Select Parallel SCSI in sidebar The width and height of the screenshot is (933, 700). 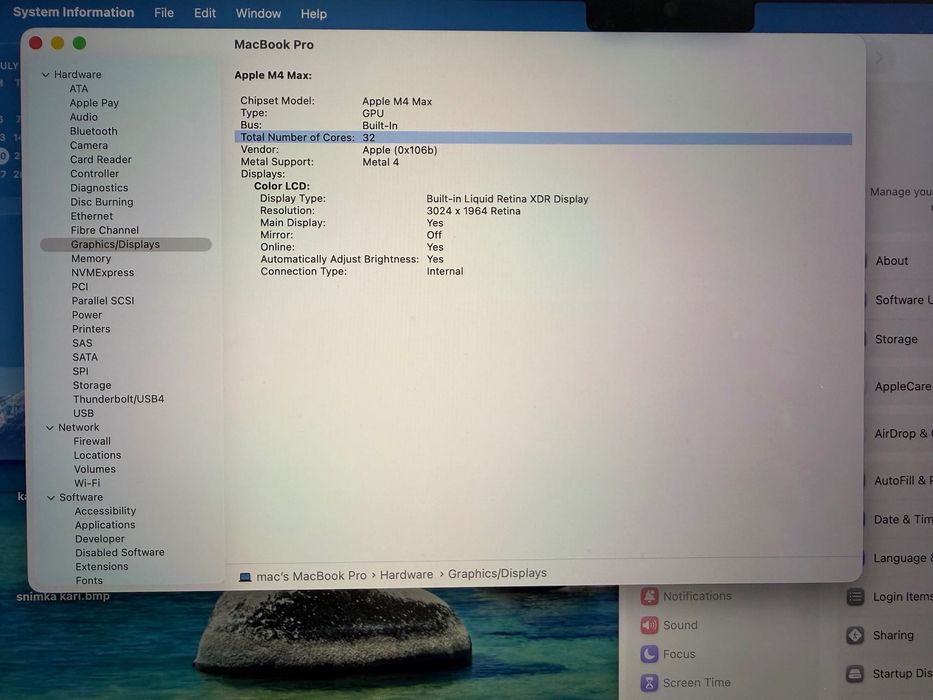pyautogui.click(x=103, y=301)
